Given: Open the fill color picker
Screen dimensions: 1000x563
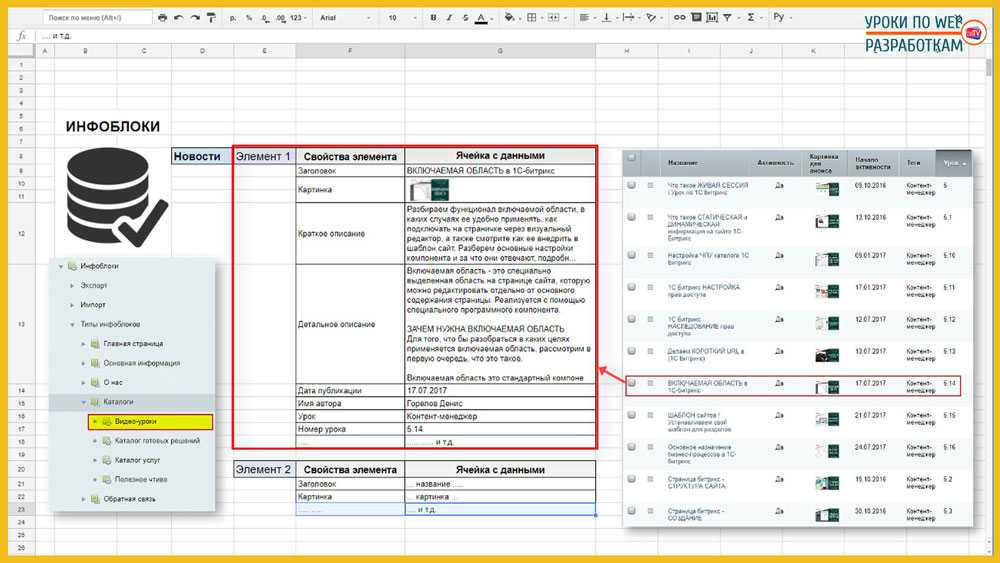Looking at the screenshot, I should pos(510,18).
